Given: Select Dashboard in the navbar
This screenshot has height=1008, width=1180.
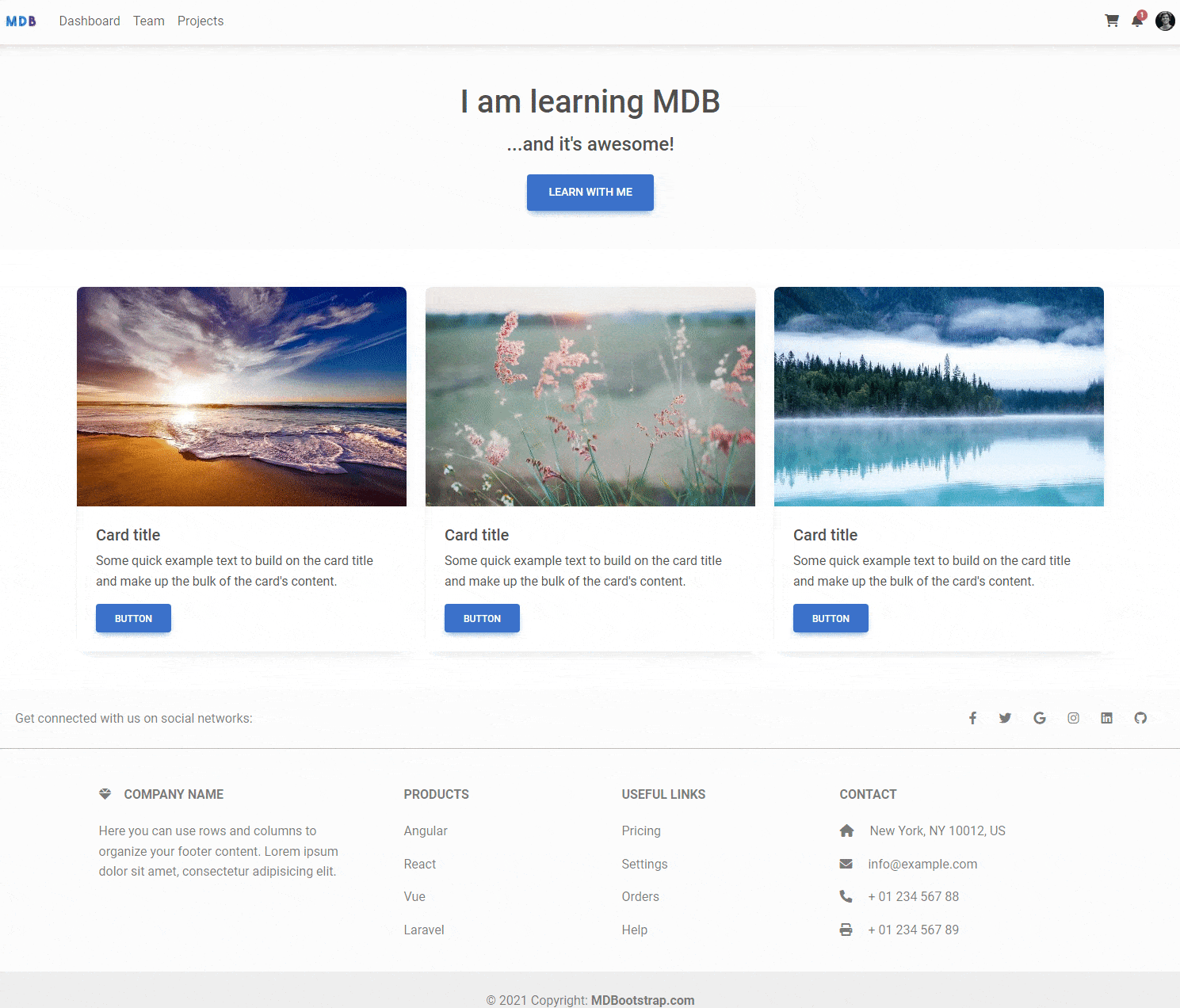Looking at the screenshot, I should point(90,21).
